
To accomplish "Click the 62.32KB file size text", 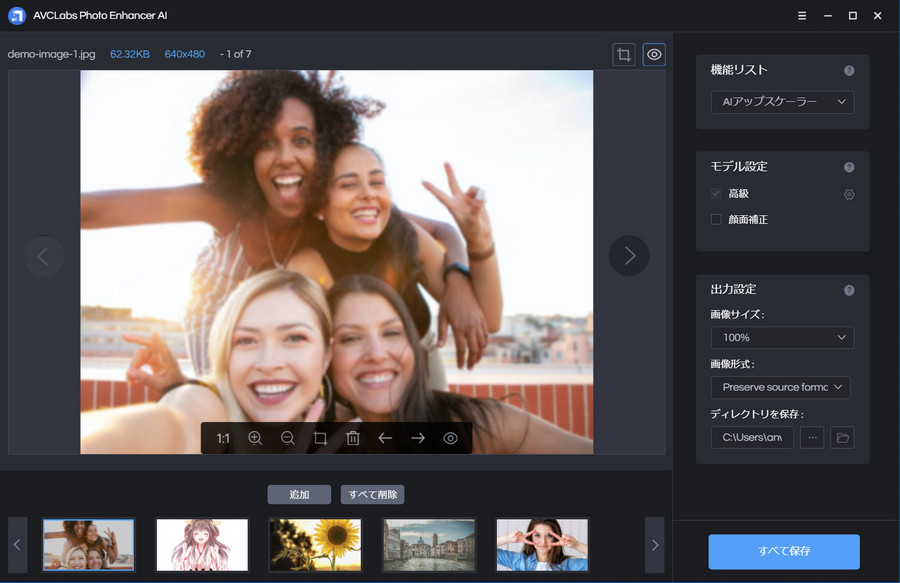I will coord(130,54).
